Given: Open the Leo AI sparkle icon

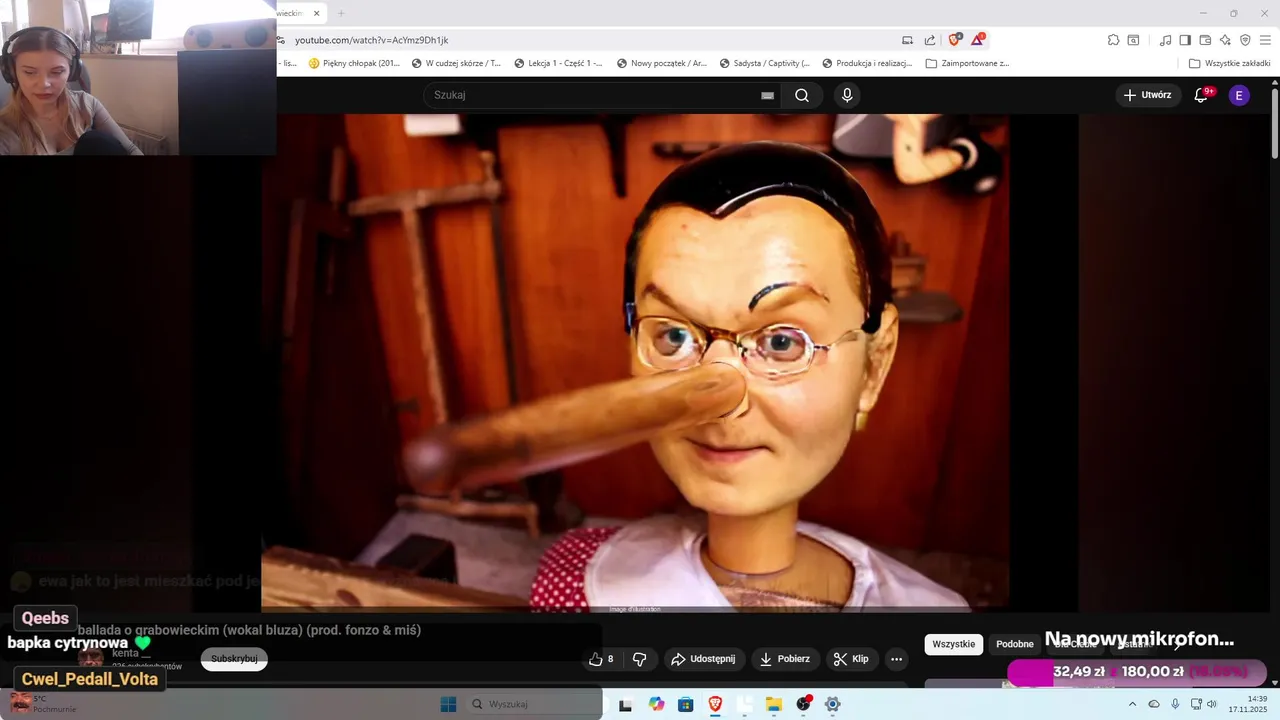Looking at the screenshot, I should point(1225,40).
